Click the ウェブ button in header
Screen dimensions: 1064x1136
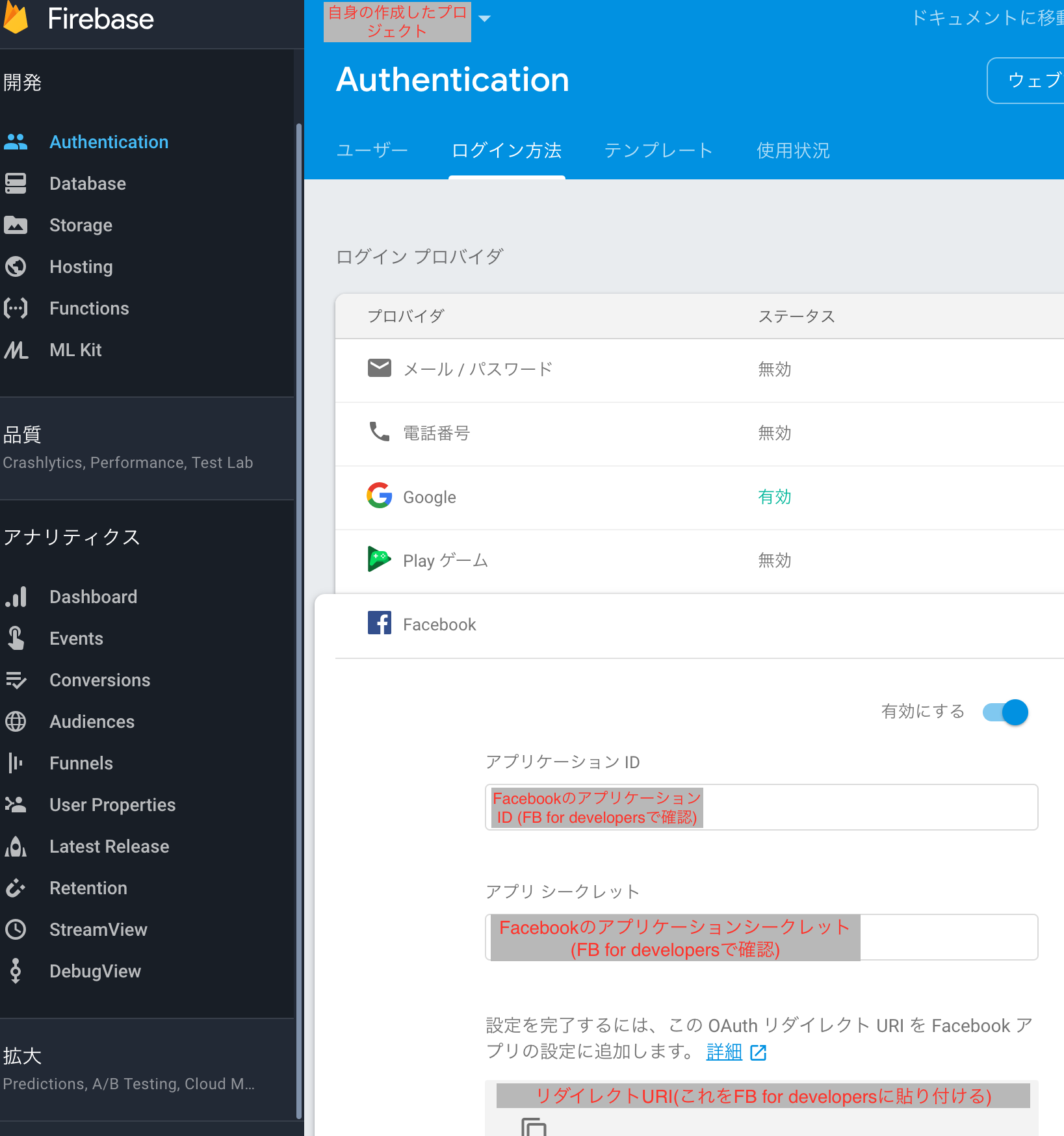[x=1026, y=81]
